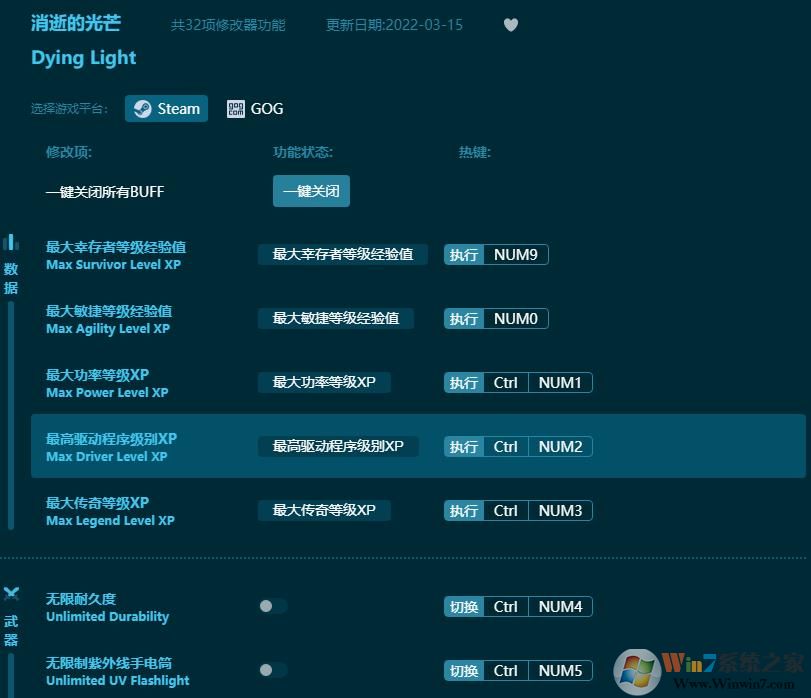Click the NUM1 hotkey box
Image resolution: width=811 pixels, height=698 pixels.
click(x=560, y=383)
